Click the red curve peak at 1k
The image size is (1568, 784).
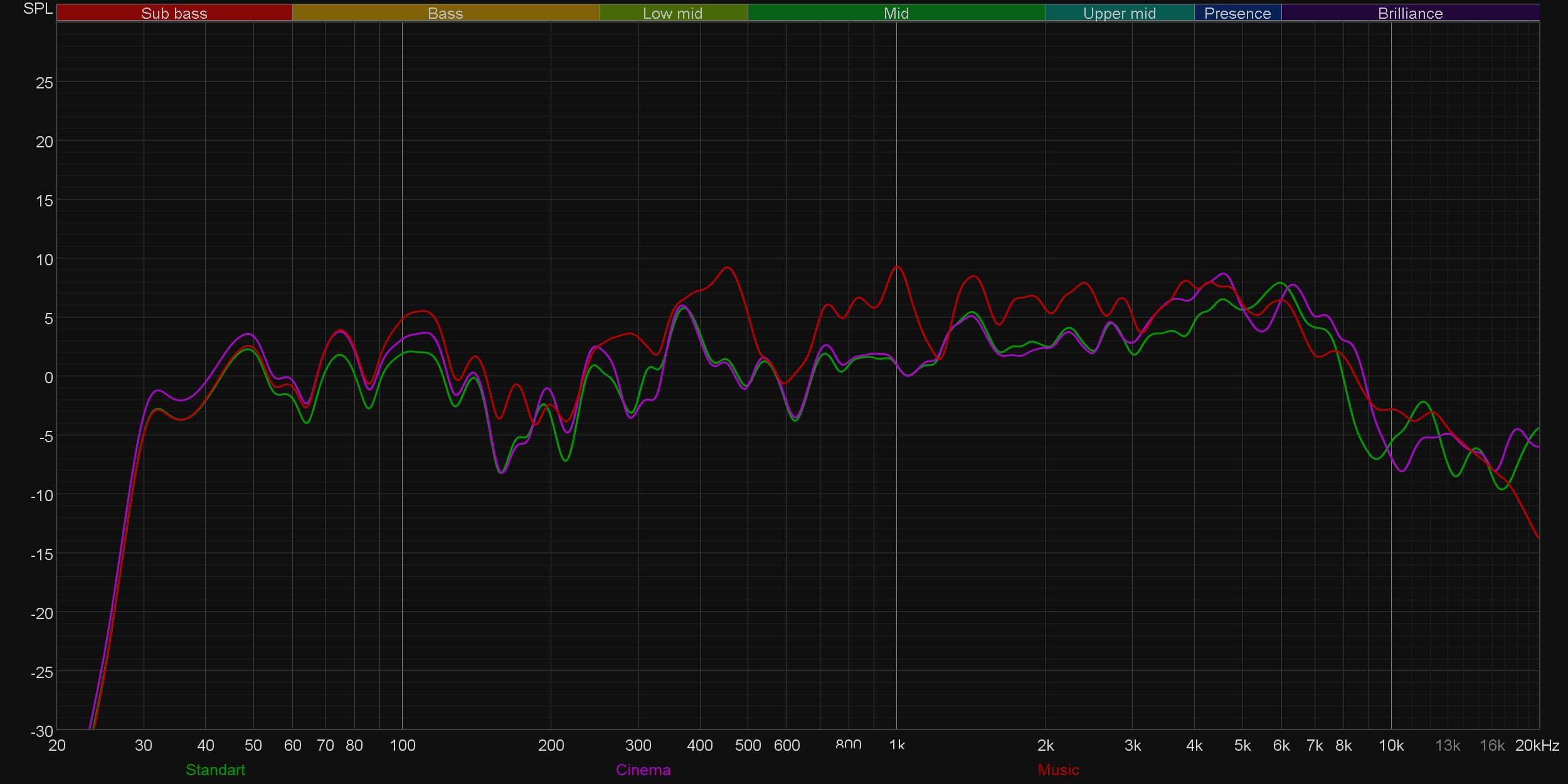pyautogui.click(x=897, y=267)
